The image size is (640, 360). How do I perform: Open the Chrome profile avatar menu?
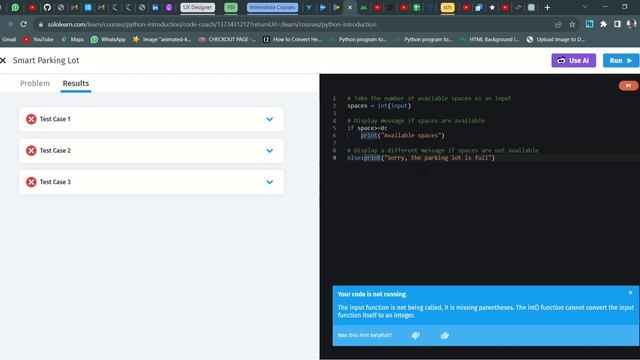[631, 24]
